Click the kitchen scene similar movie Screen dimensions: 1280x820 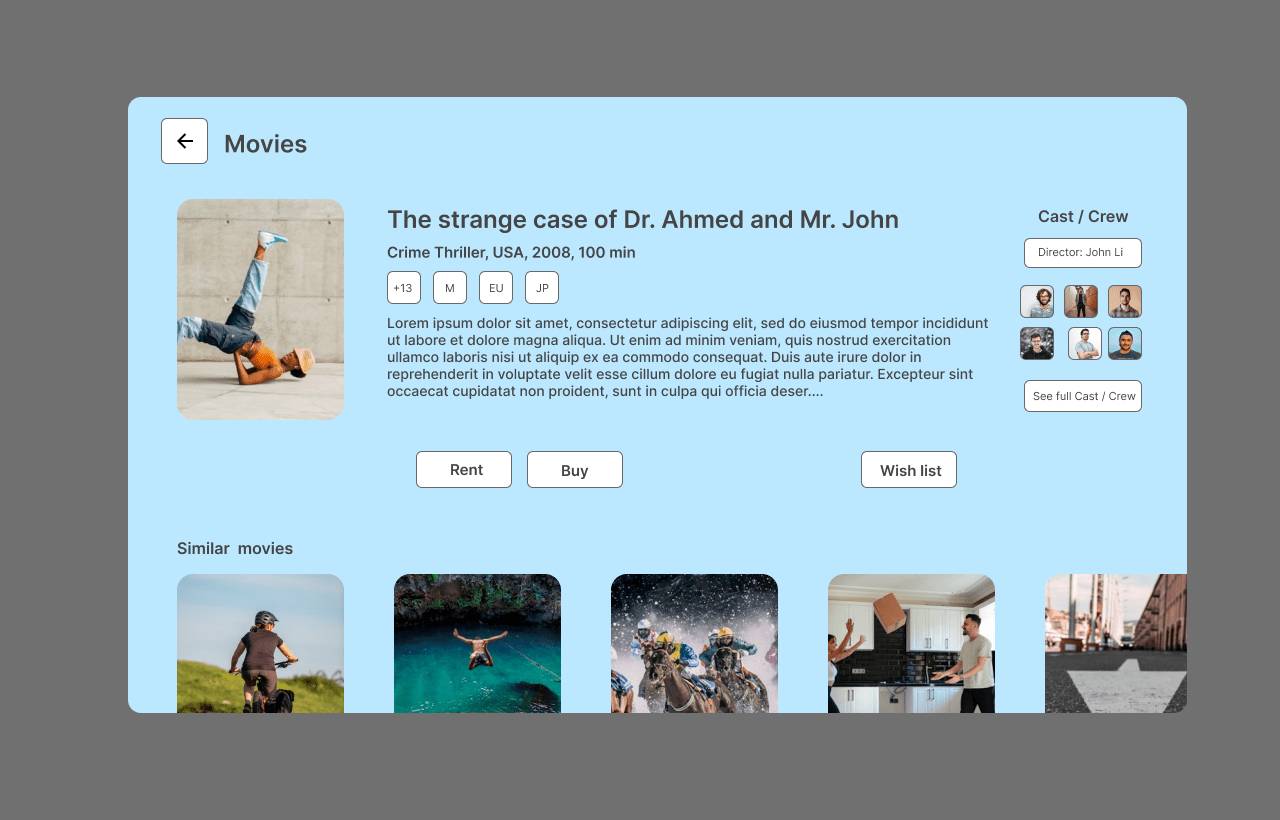pos(911,643)
